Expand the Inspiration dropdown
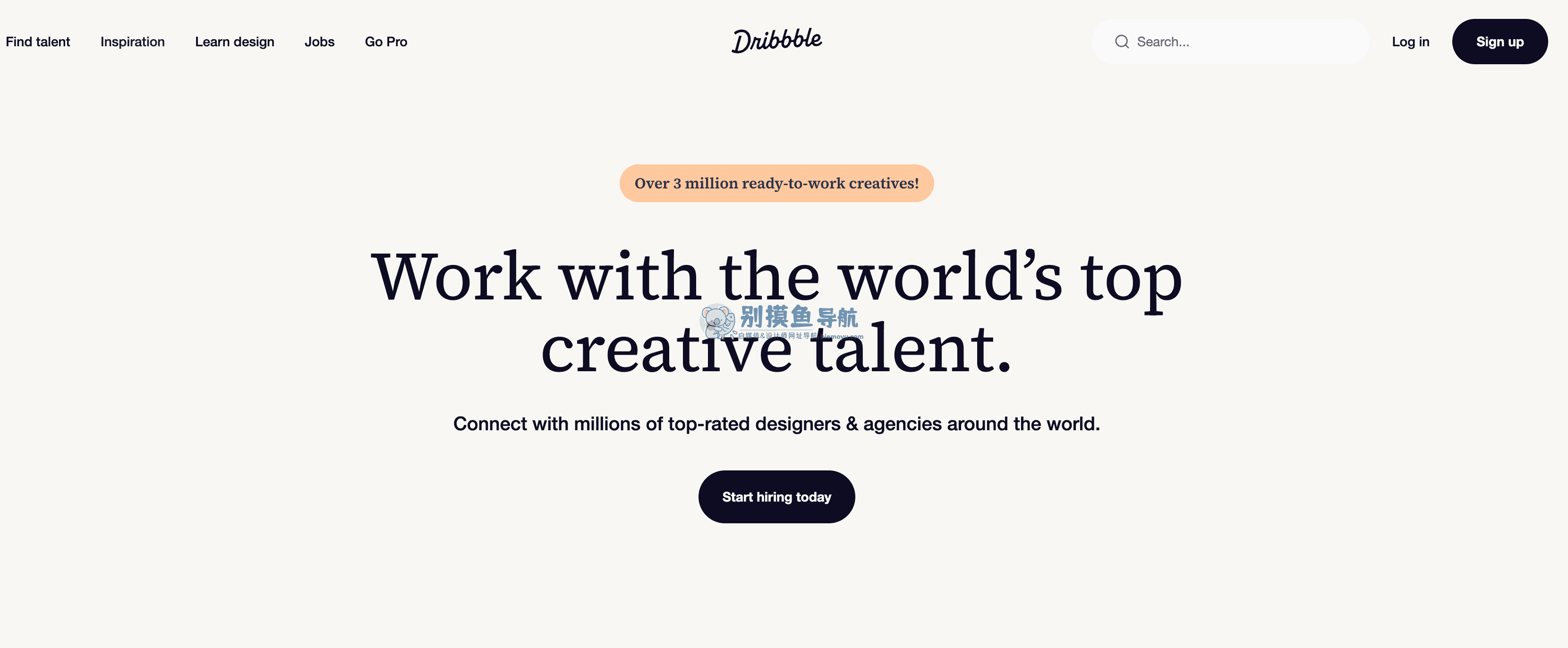This screenshot has width=1568, height=648. click(x=132, y=41)
